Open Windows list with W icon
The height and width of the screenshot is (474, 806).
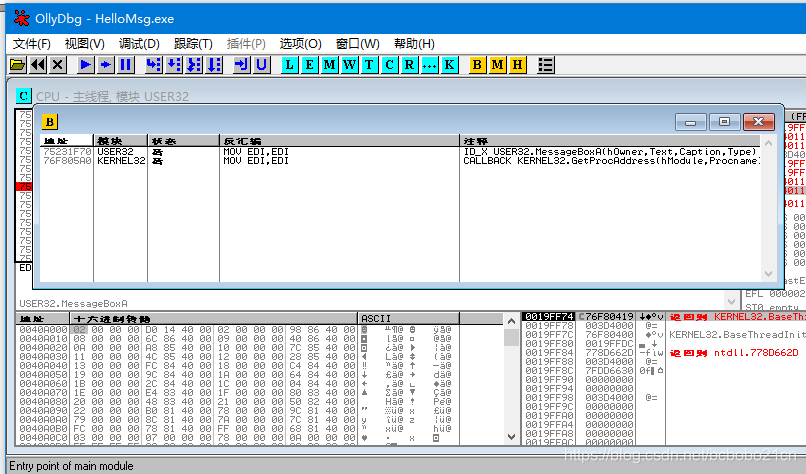click(350, 65)
